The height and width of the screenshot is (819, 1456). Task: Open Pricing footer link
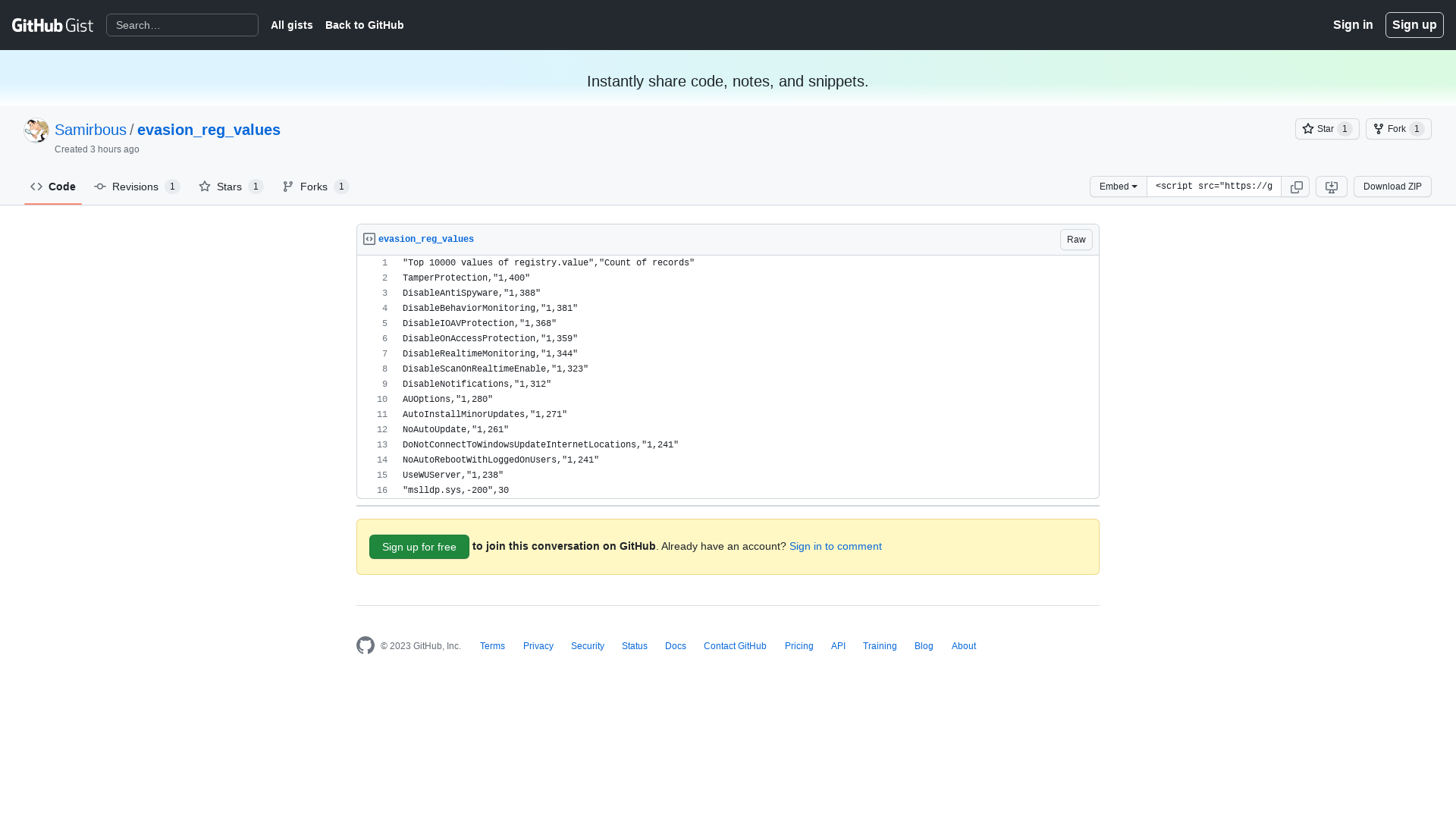[799, 646]
